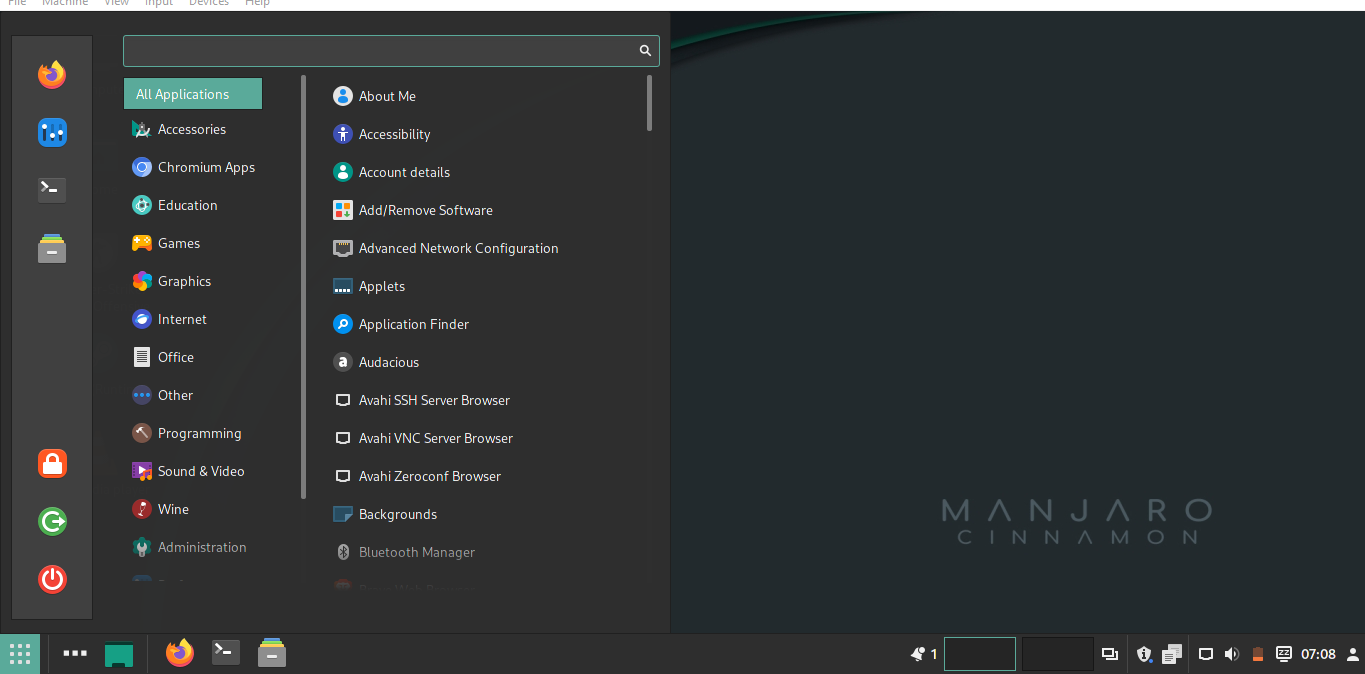This screenshot has width=1365, height=674.
Task: Lock the screen using the orange padlock icon
Action: 52,463
